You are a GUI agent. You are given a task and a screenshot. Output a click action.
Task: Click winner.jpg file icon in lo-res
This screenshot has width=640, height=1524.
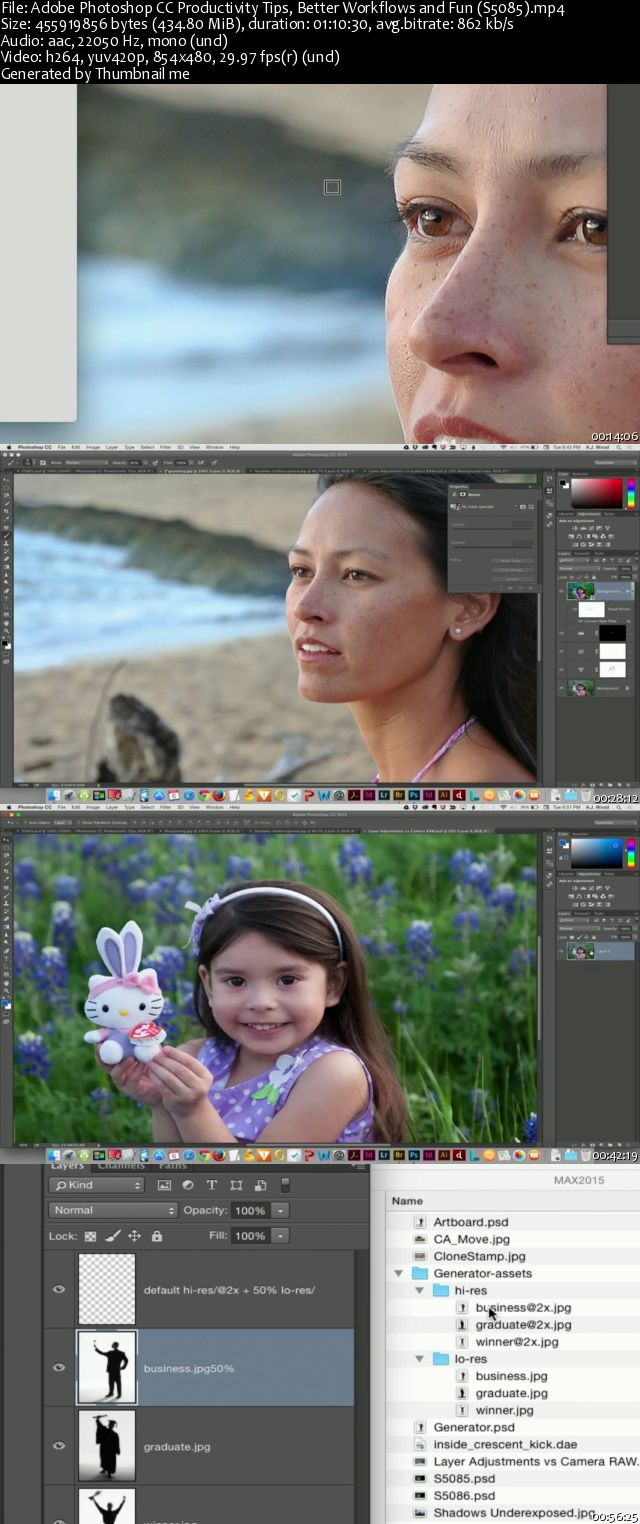point(462,1410)
